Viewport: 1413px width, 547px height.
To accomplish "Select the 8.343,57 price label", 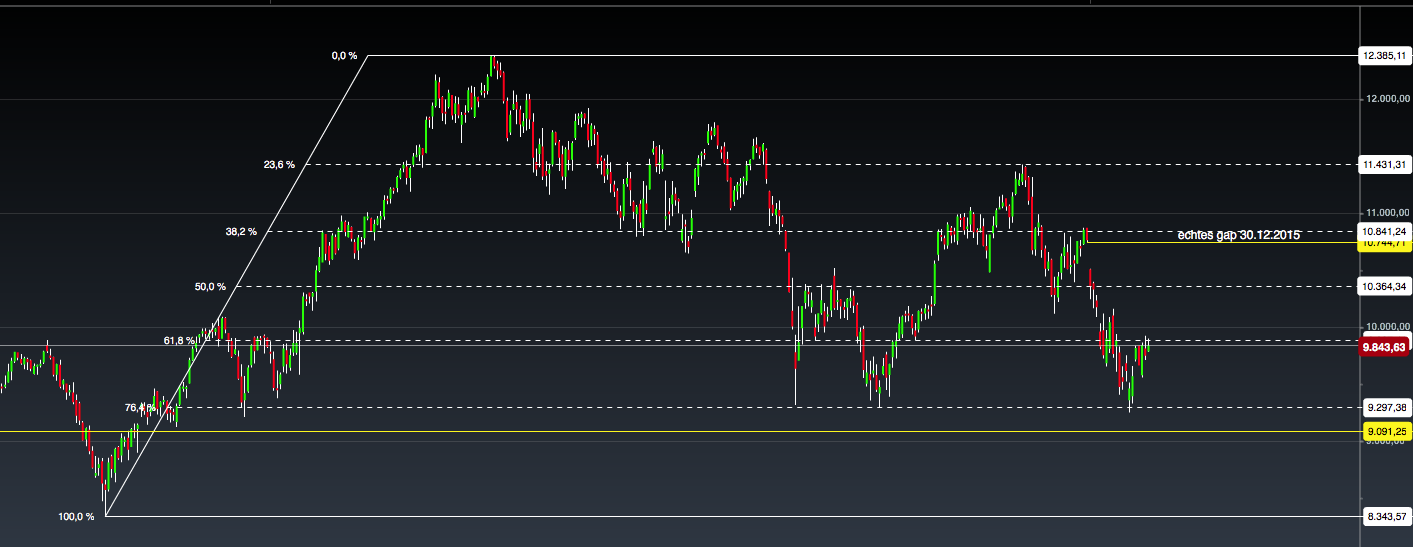I will tap(1384, 516).
